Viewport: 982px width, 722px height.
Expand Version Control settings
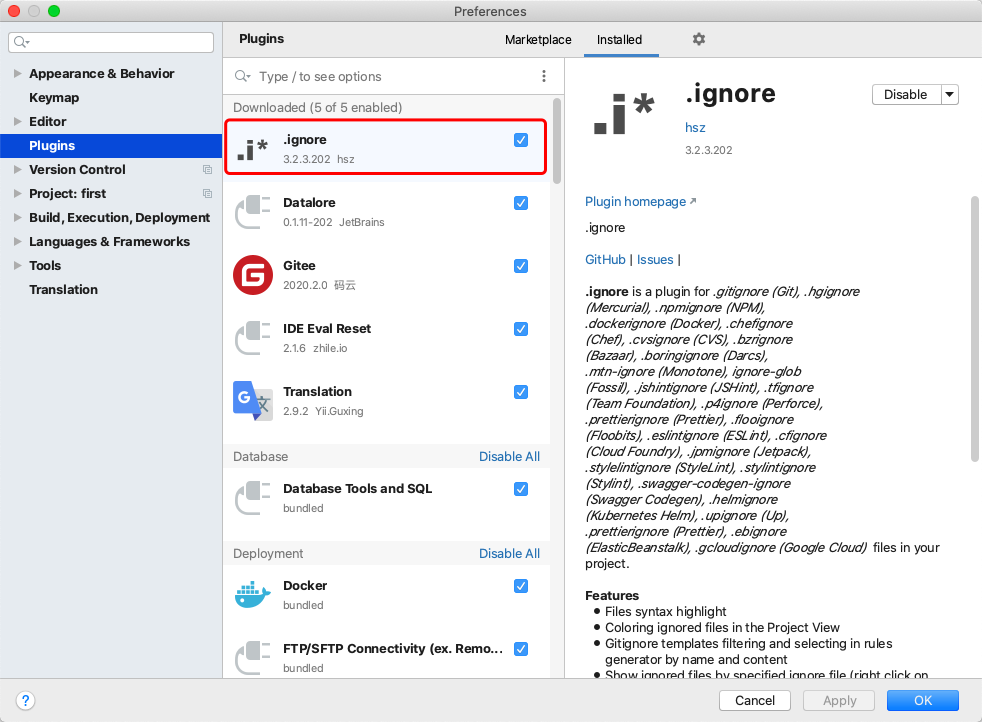coord(18,169)
